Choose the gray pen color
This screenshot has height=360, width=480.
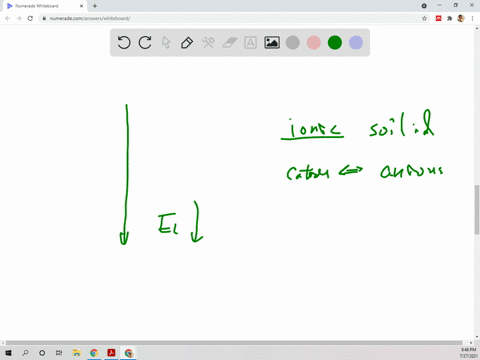(x=293, y=43)
